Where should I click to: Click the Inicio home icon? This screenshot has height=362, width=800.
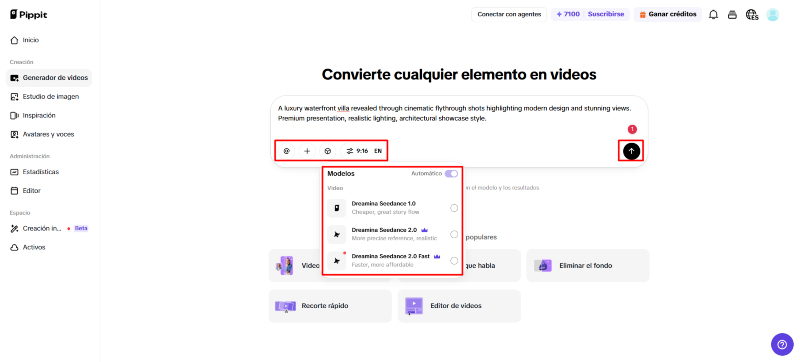pyautogui.click(x=14, y=40)
